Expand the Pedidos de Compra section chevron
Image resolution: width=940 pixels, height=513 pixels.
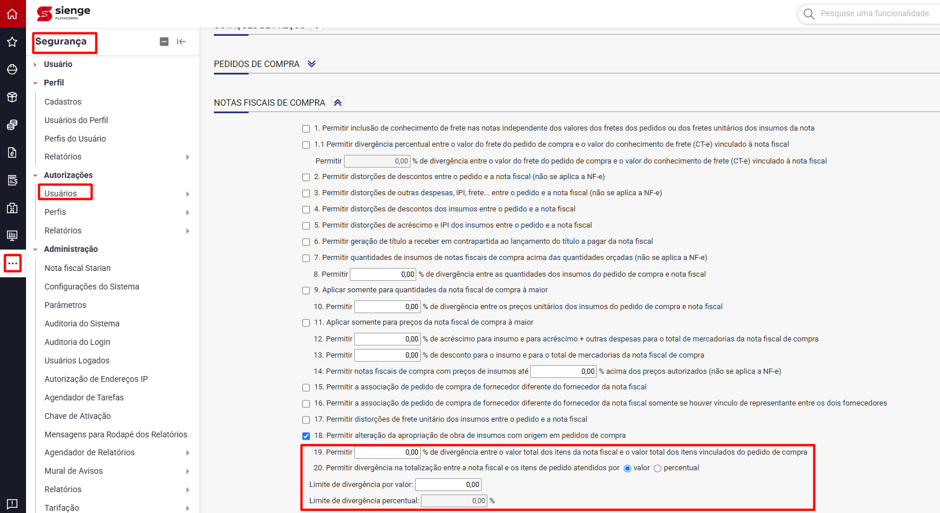(312, 64)
